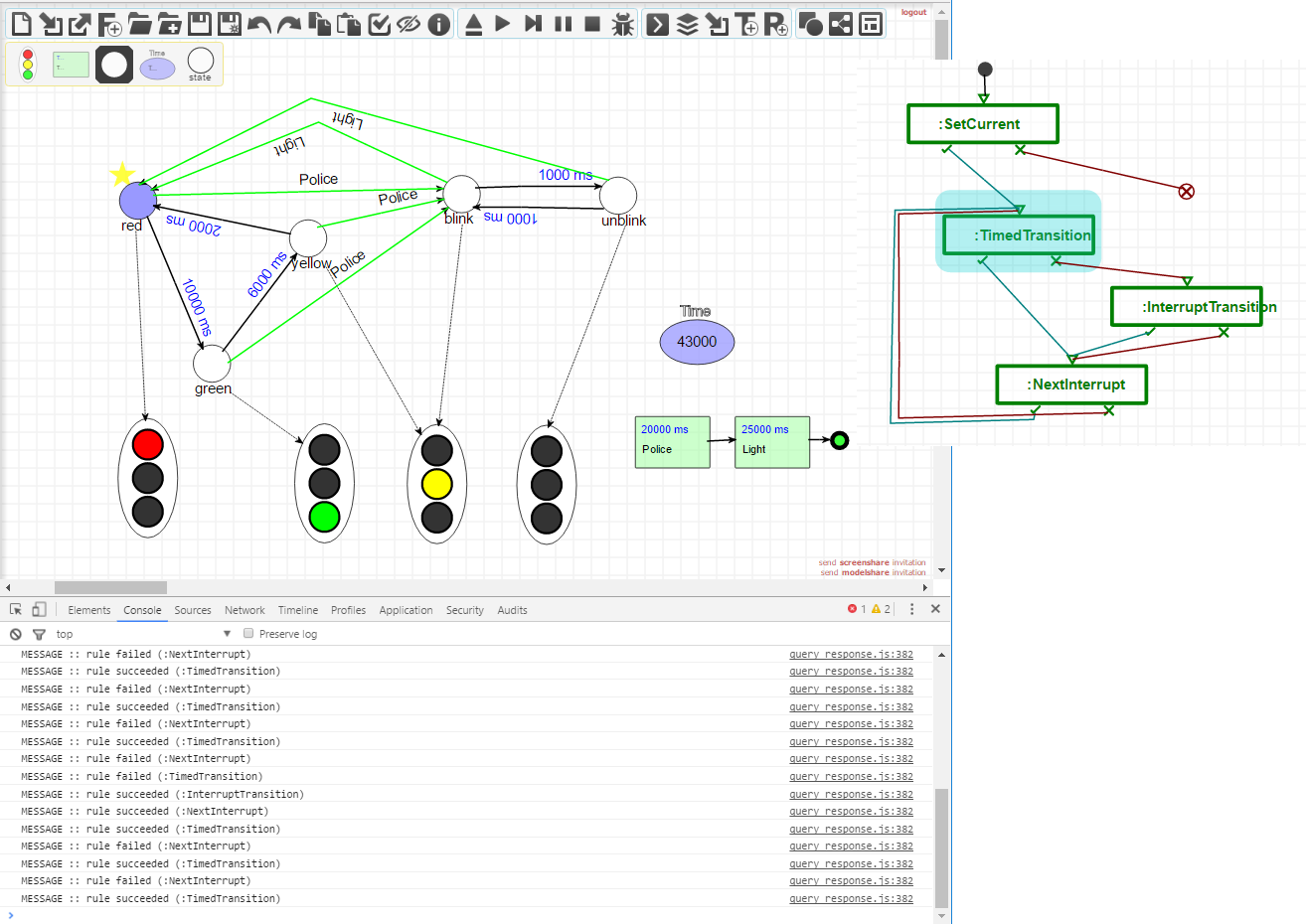
Task: Create a new model with the blank page icon
Action: coord(21,24)
